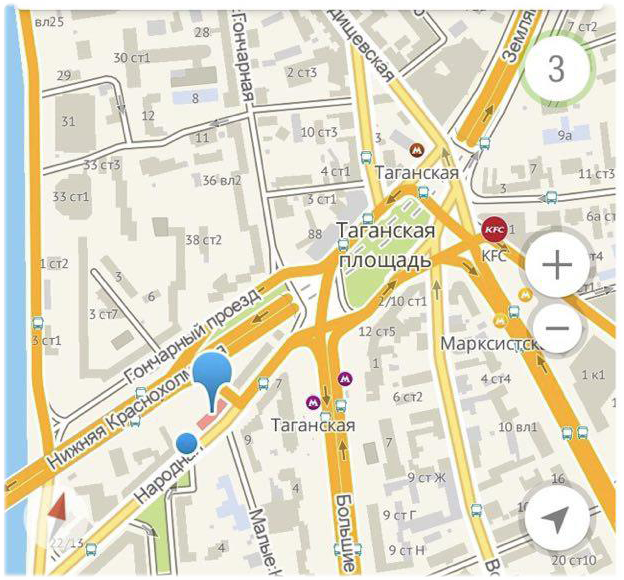Open the traffic level 3 indicator
624x580 pixels.
(x=556, y=68)
